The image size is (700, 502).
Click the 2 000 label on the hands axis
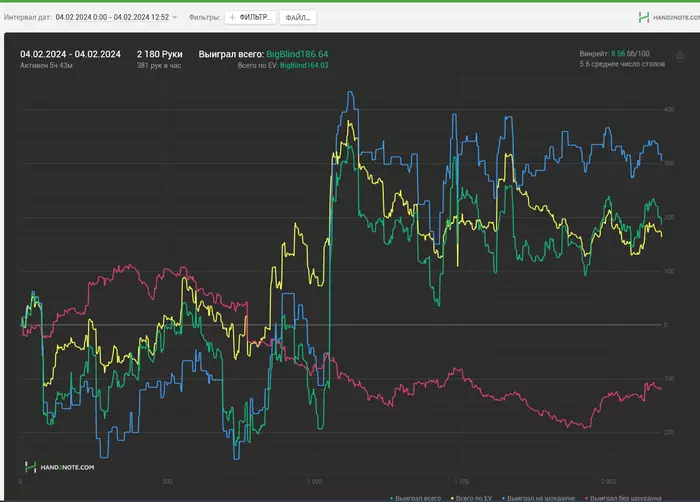pos(608,481)
